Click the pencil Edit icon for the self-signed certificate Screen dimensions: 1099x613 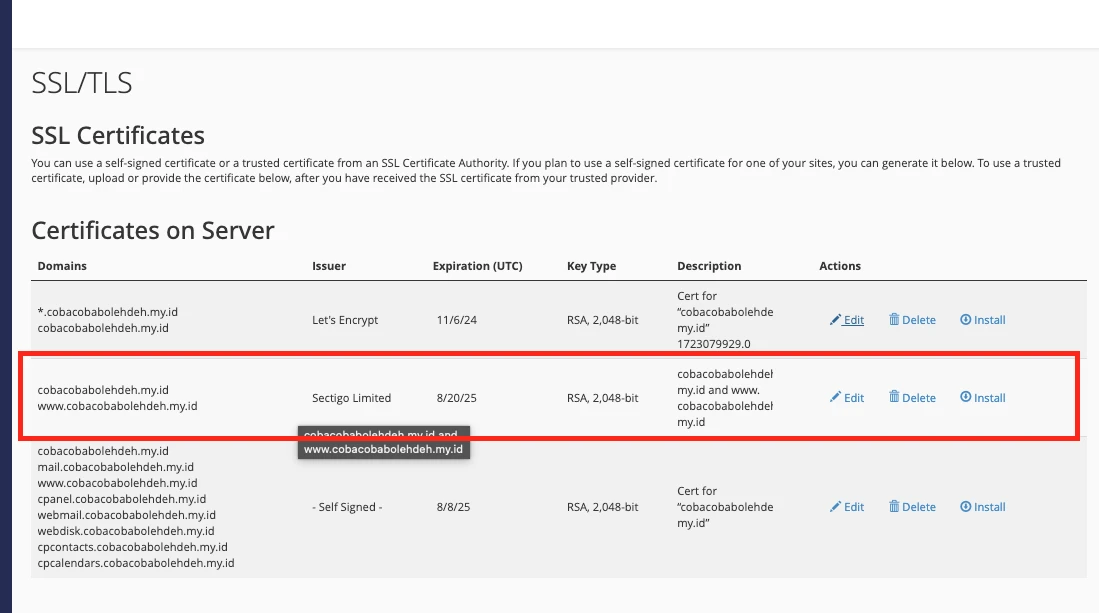(835, 506)
